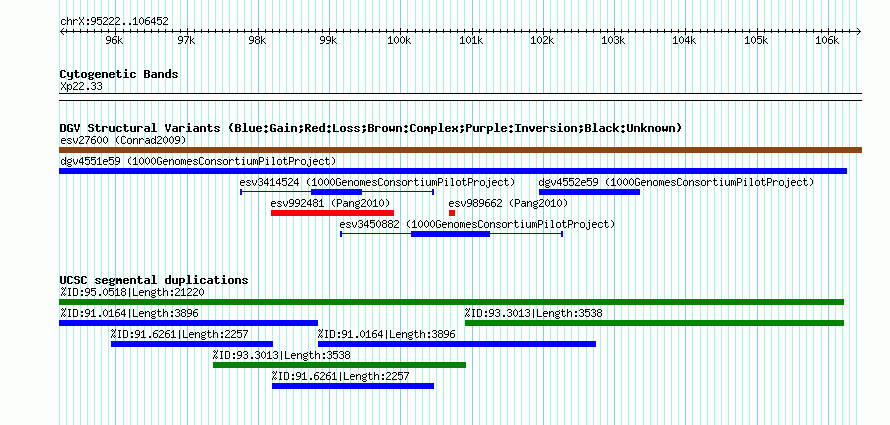Click the green 95.0518 length 21220 duplication bar

pyautogui.click(x=451, y=302)
